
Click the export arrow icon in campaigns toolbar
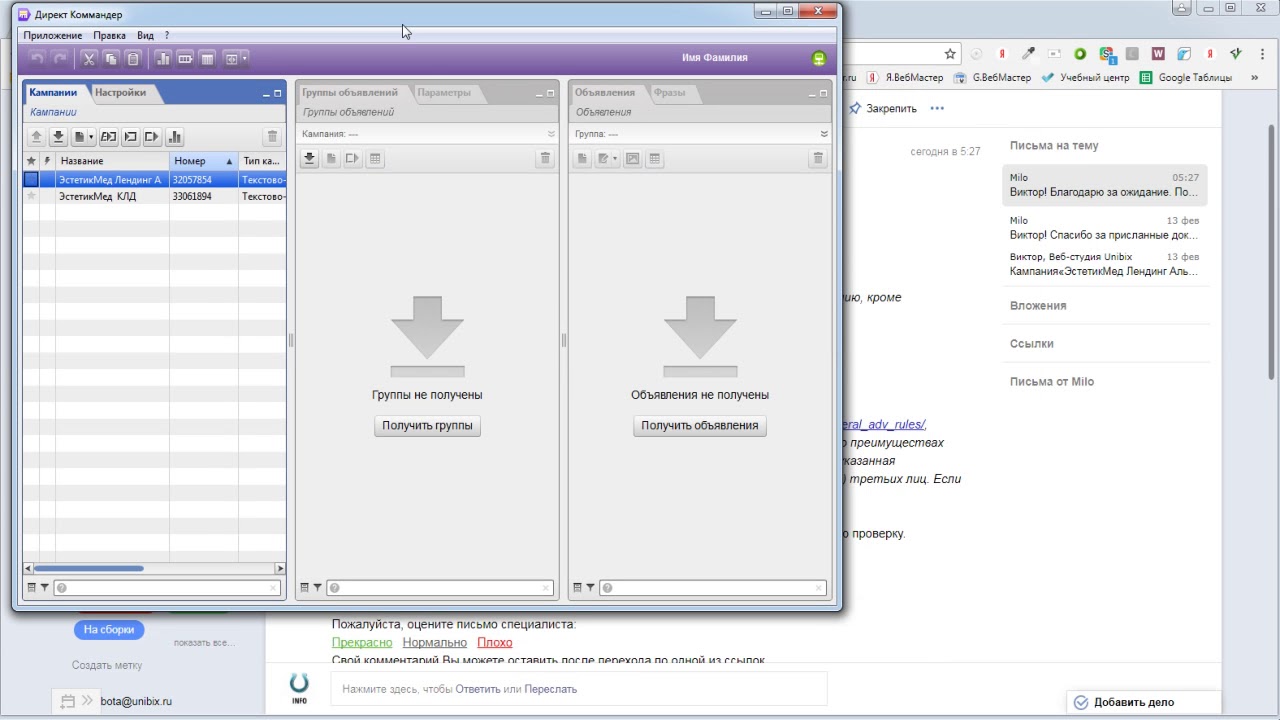click(x=152, y=137)
